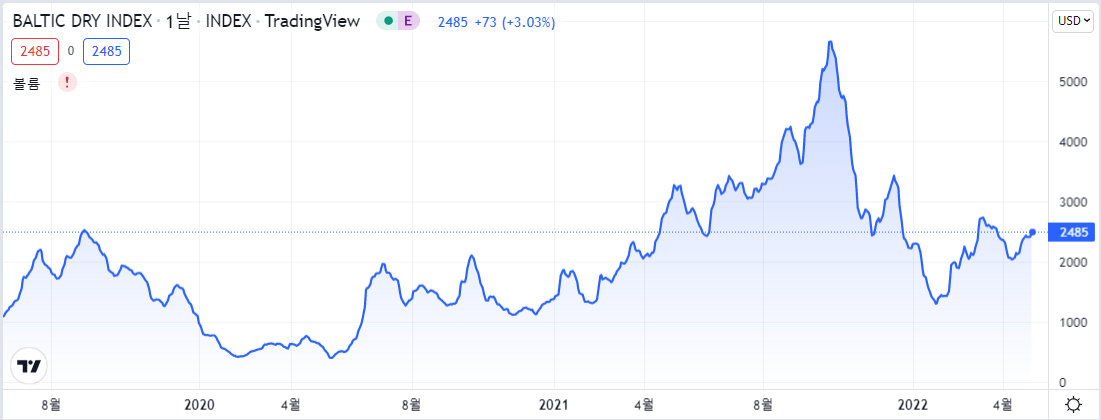Screen dimensions: 1101x420
Task: Click the last-price dot on the line
Action: click(x=1032, y=232)
